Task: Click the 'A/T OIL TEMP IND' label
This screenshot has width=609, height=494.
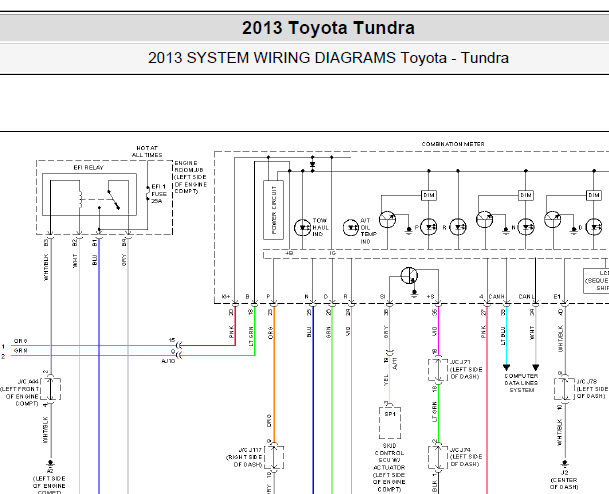Action: click(x=368, y=231)
